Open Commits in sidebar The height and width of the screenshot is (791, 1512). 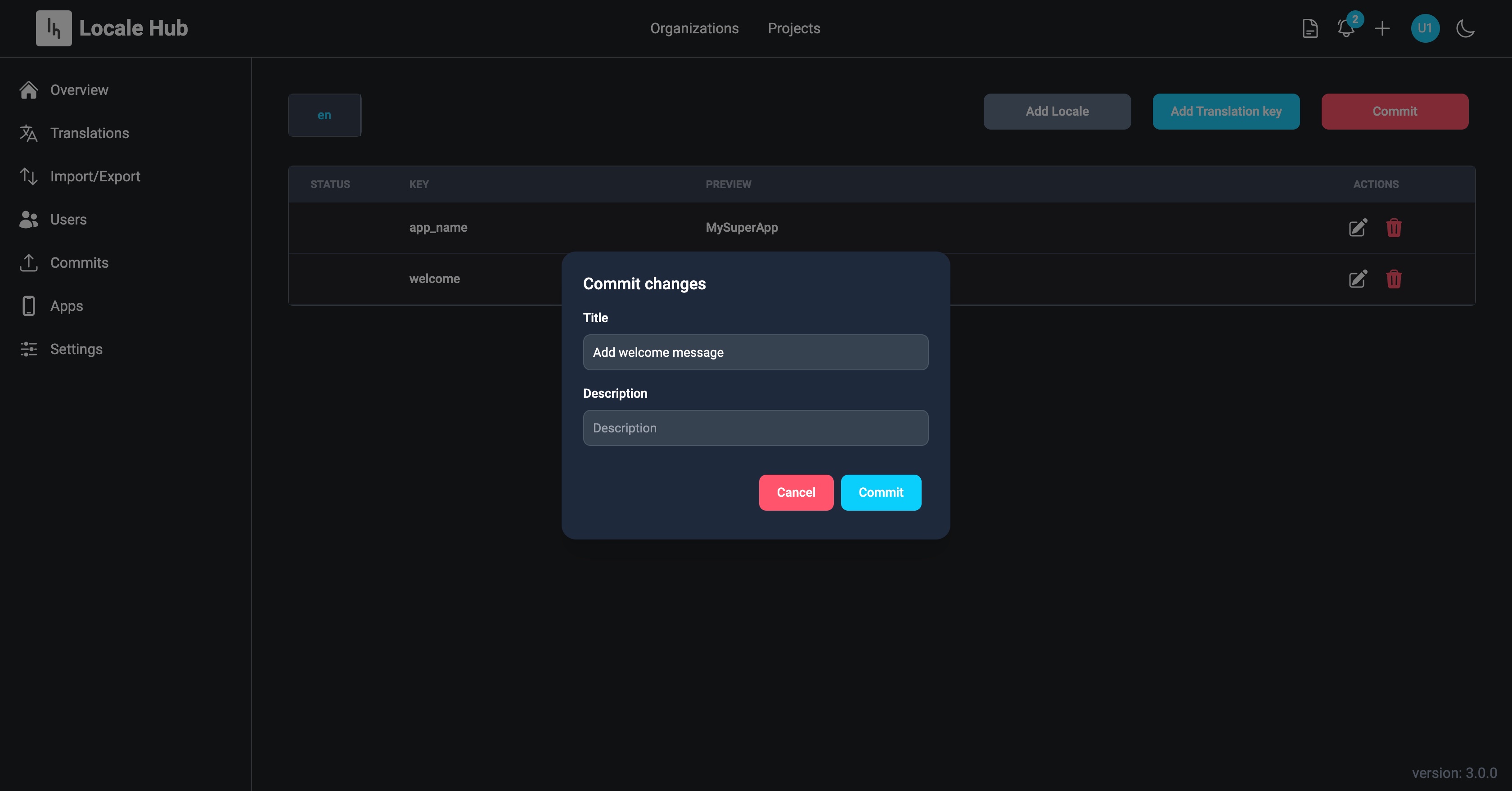pyautogui.click(x=64, y=263)
